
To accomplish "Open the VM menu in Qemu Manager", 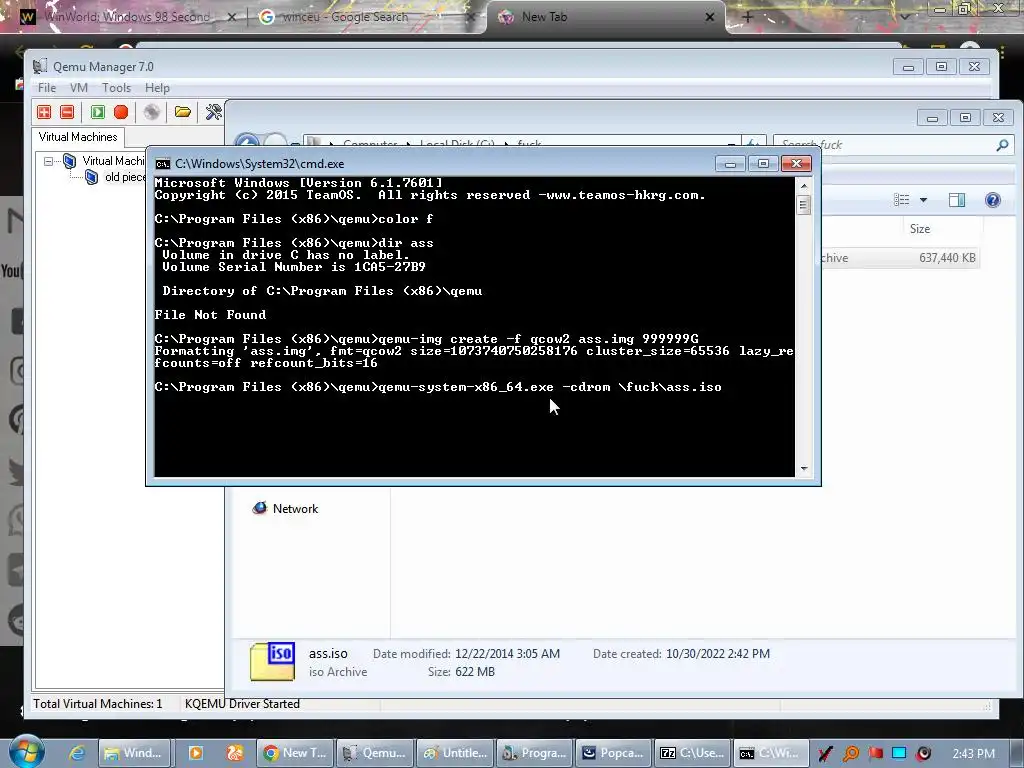I will [79, 88].
